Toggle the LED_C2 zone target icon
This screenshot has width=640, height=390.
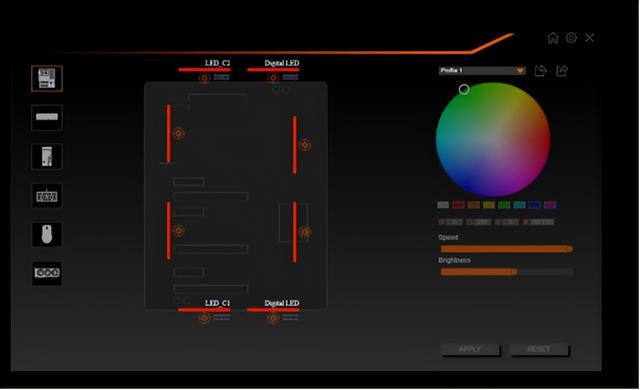tap(204, 78)
